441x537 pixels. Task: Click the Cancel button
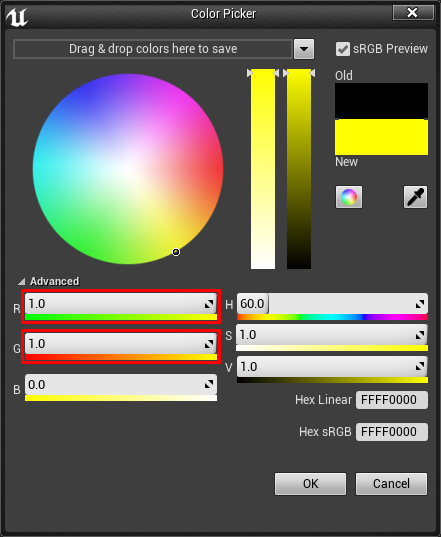(391, 484)
